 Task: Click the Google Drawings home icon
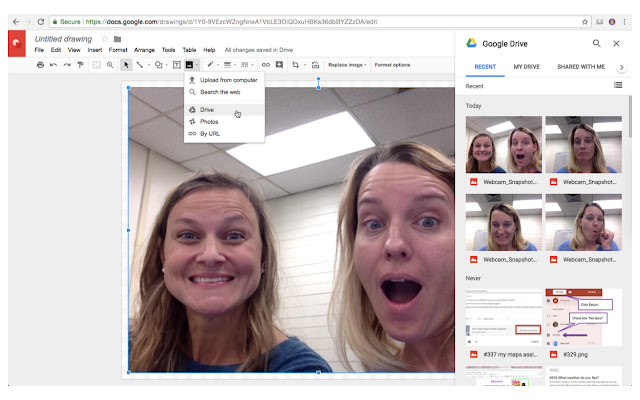(x=17, y=43)
